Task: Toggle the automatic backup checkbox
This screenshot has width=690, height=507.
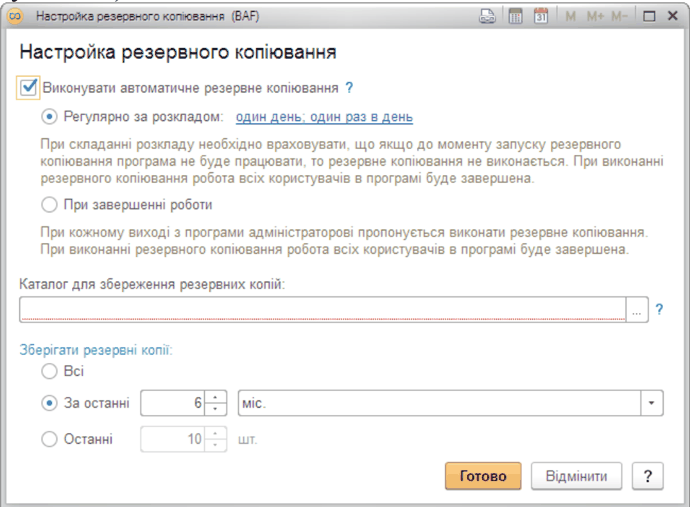Action: [28, 88]
